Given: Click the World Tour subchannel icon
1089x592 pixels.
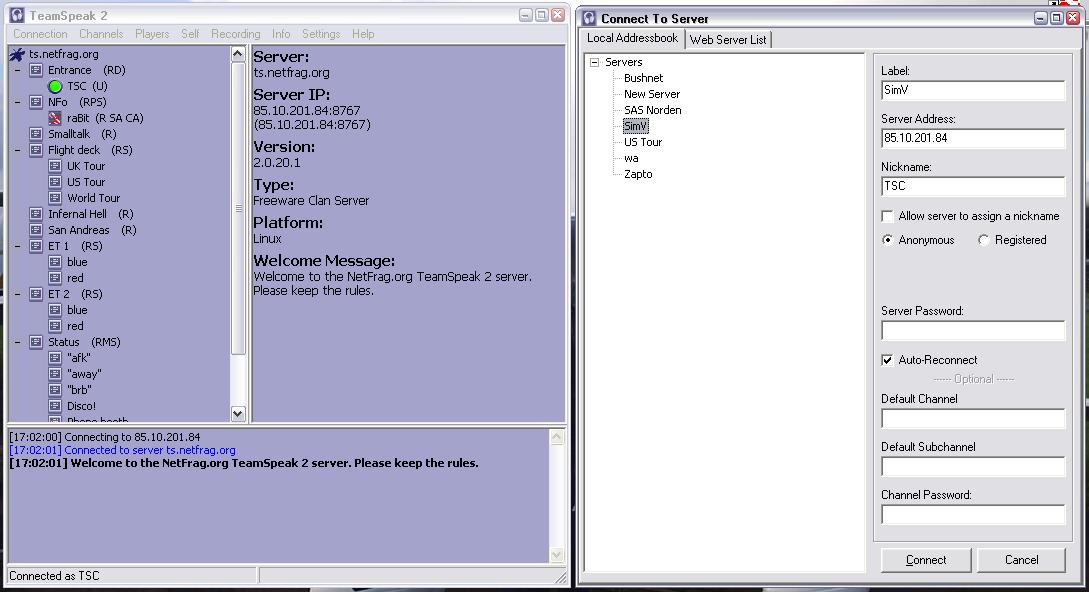Looking at the screenshot, I should coord(56,198).
